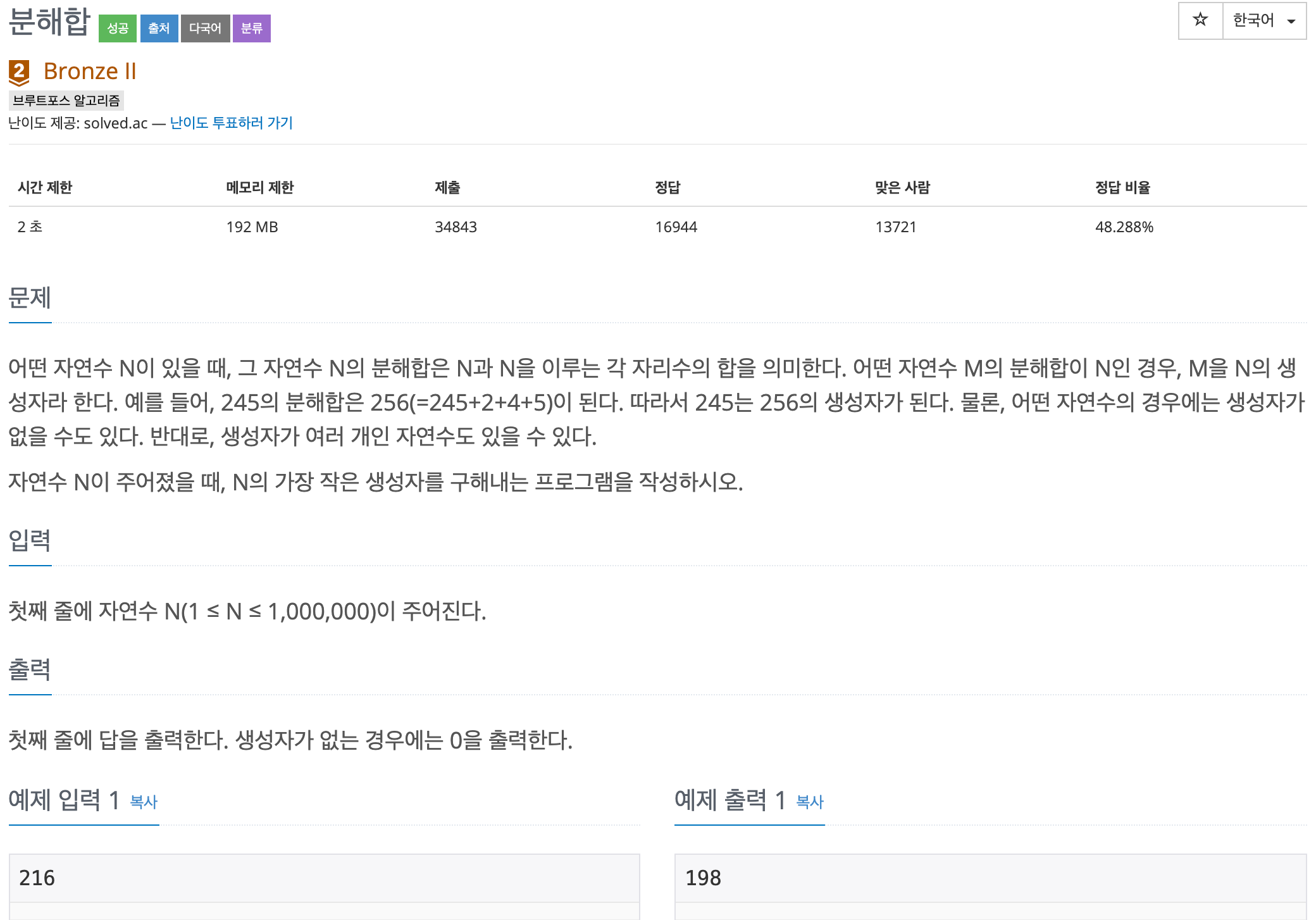
Task: Copy sample input via 복사 link
Action: click(x=144, y=802)
